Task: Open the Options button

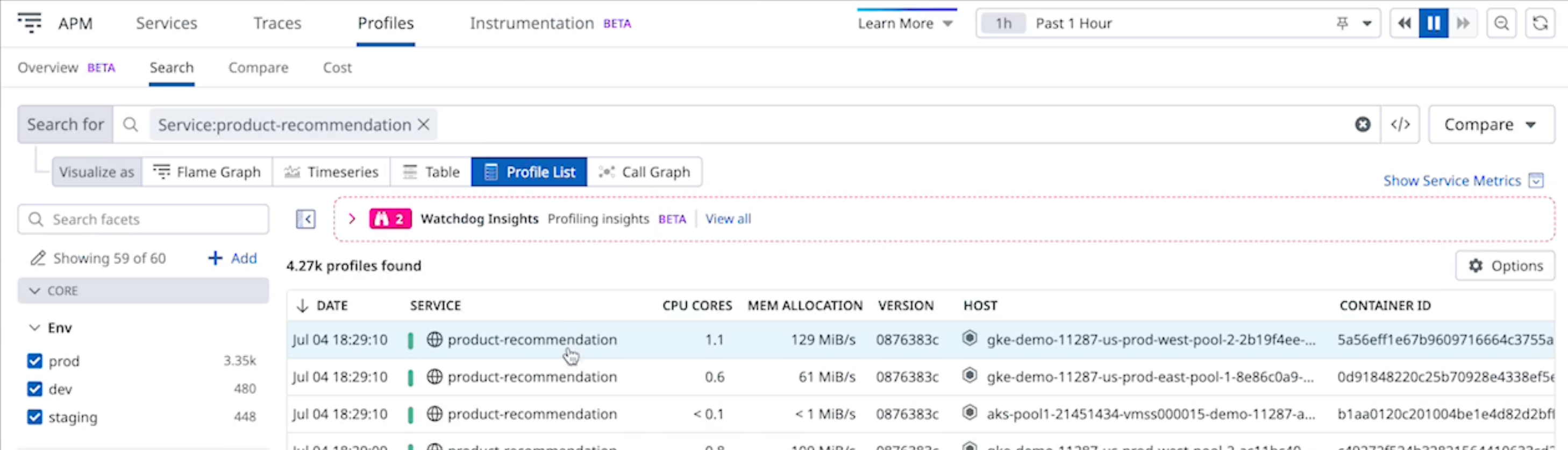Action: tap(1505, 265)
